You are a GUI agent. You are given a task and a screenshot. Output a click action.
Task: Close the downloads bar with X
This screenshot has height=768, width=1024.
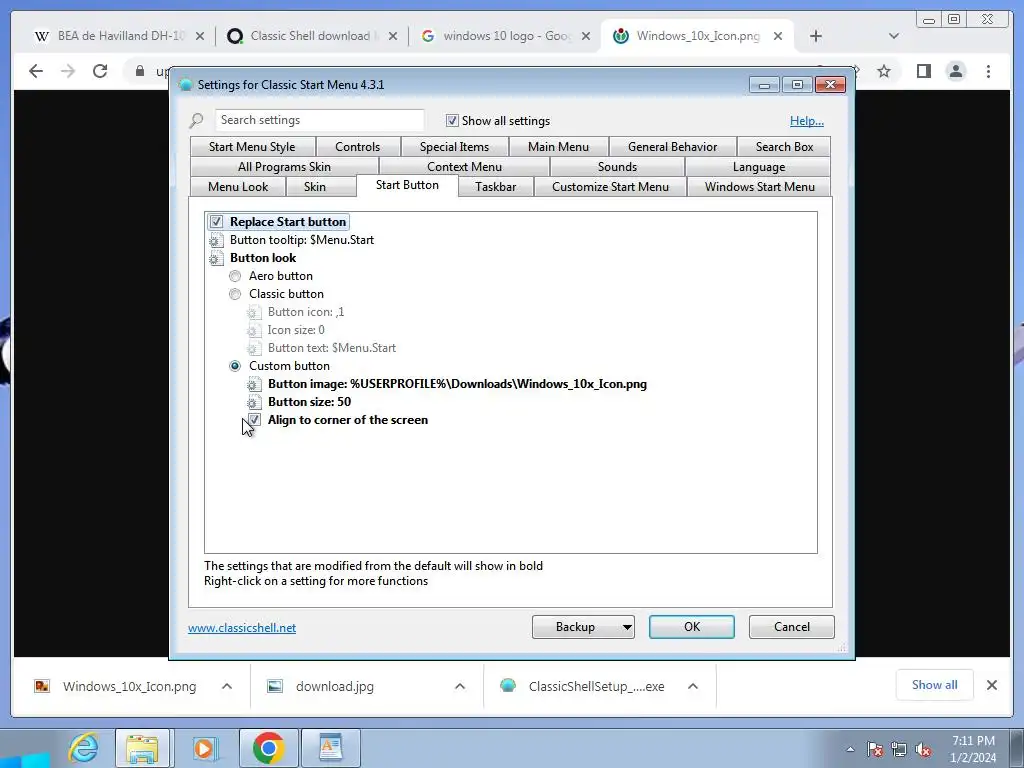point(991,685)
